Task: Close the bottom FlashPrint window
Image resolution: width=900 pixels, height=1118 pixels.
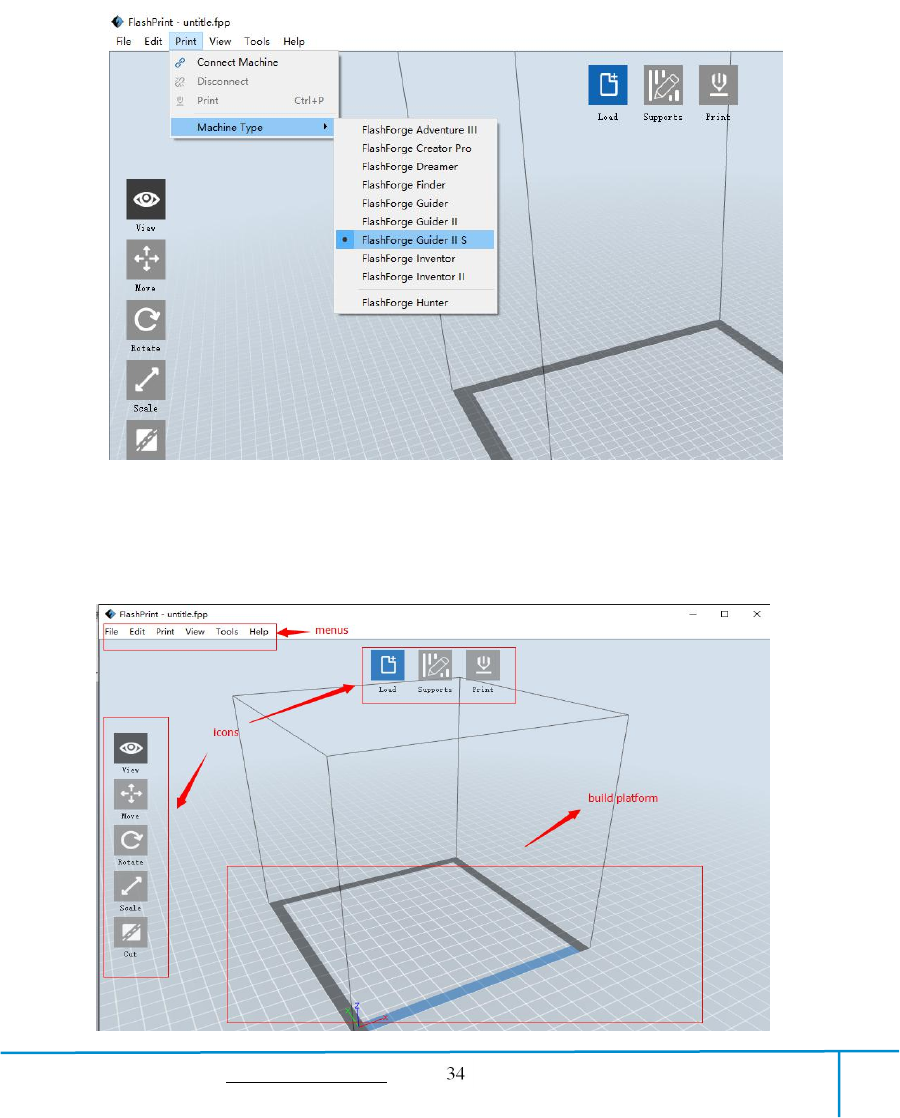Action: (757, 614)
